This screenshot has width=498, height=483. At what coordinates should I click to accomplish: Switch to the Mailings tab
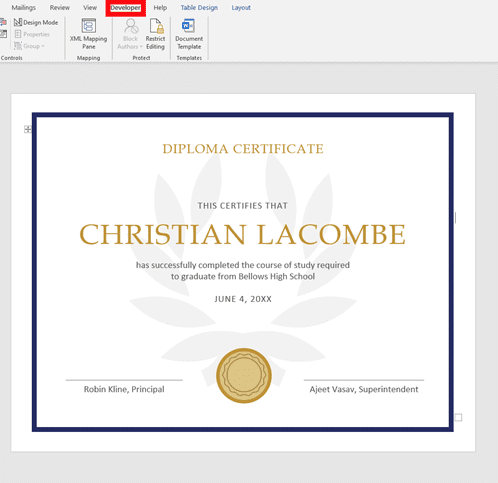point(24,7)
